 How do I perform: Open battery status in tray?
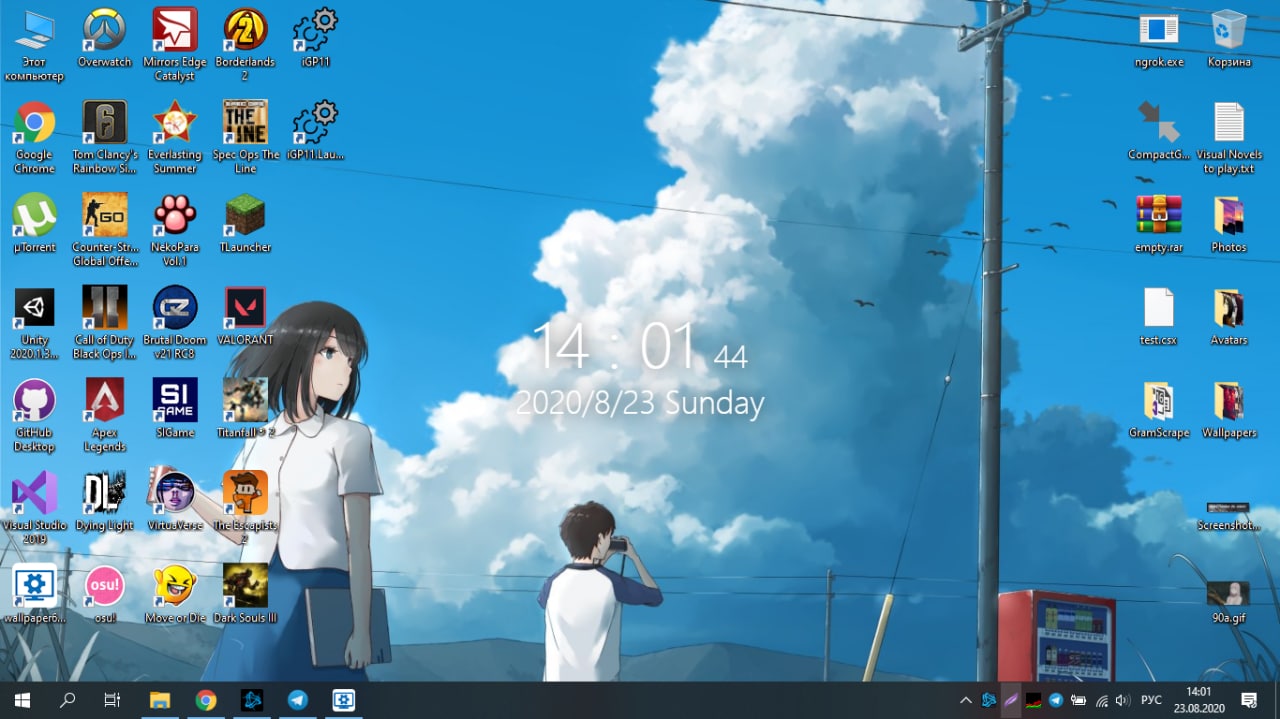(1079, 700)
